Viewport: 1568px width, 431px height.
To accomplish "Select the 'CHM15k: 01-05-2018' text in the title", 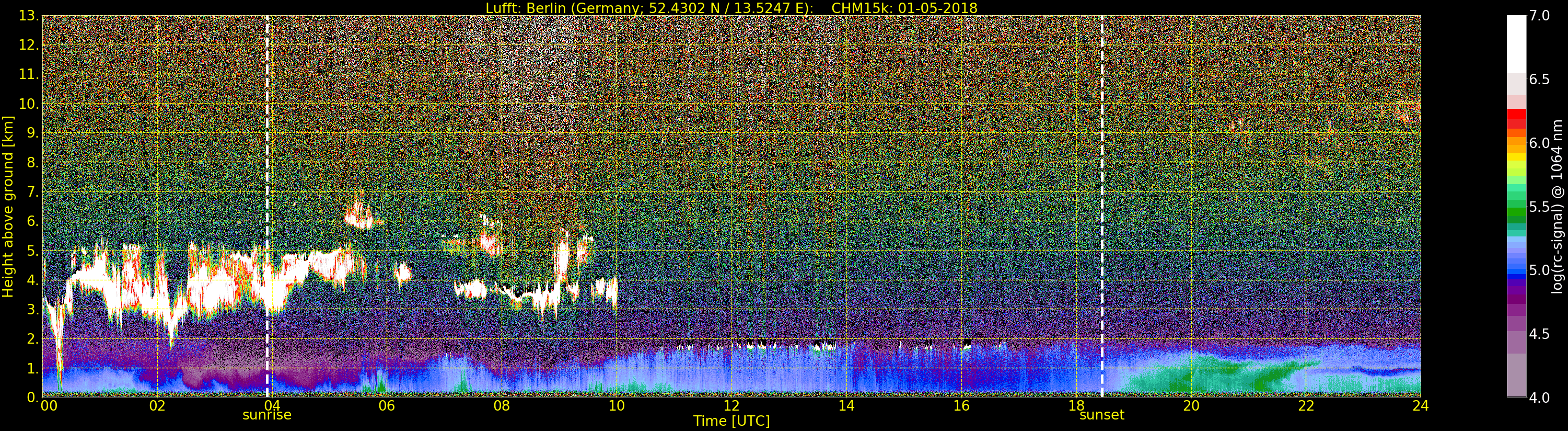I will click(904, 8).
